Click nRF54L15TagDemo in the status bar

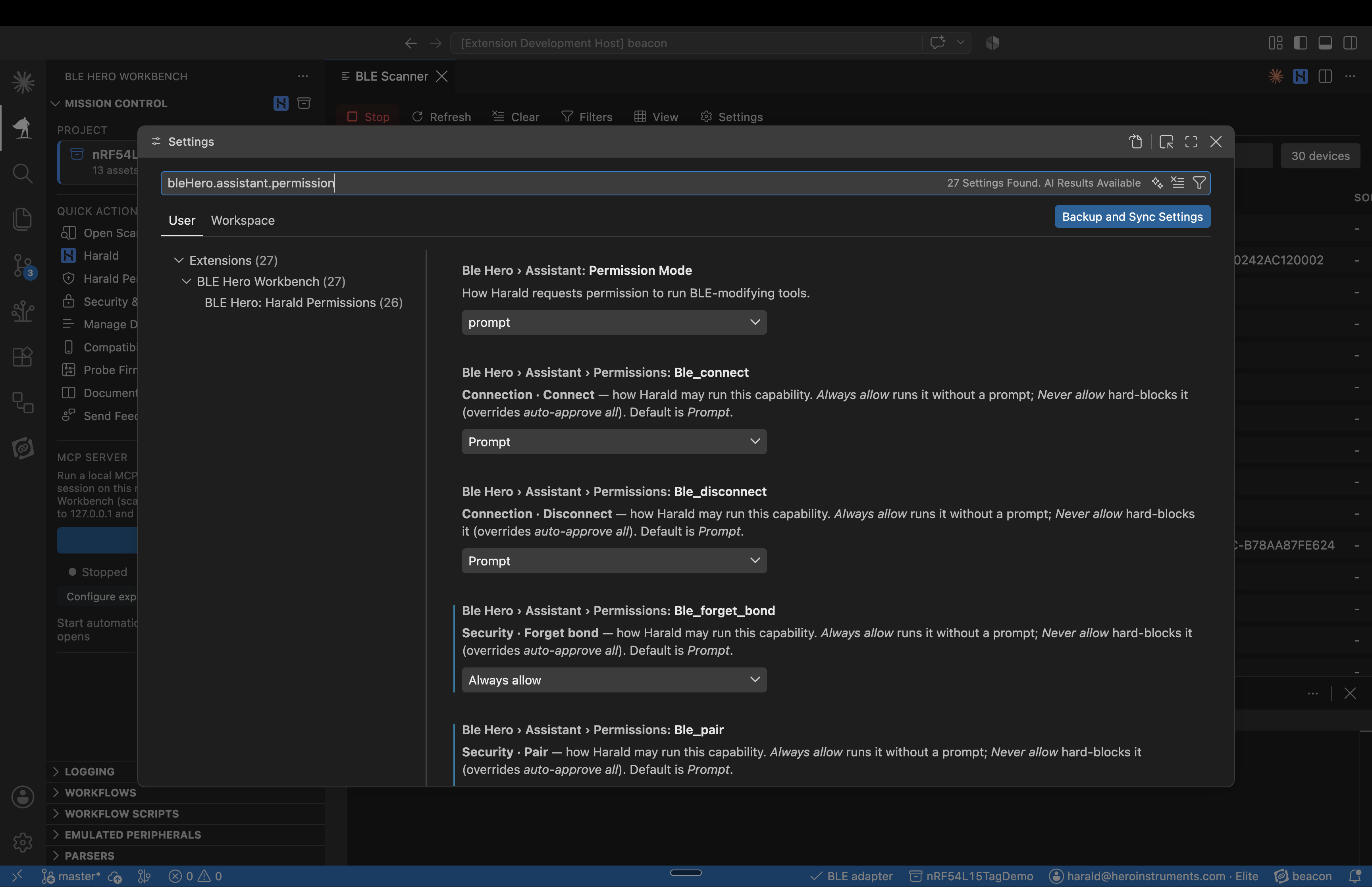971,877
